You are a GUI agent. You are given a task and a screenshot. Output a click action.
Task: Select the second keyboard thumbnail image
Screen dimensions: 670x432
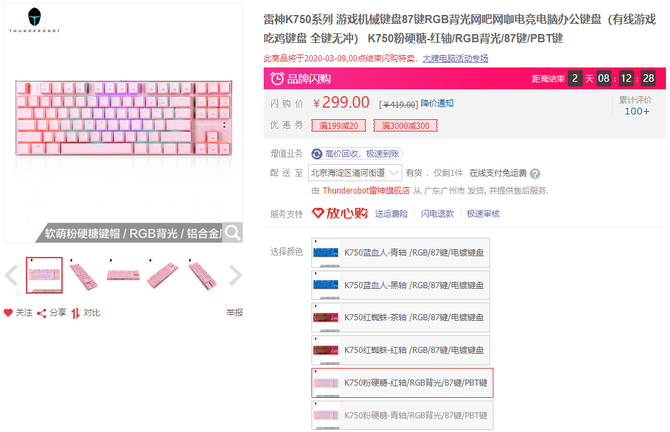[x=83, y=275]
